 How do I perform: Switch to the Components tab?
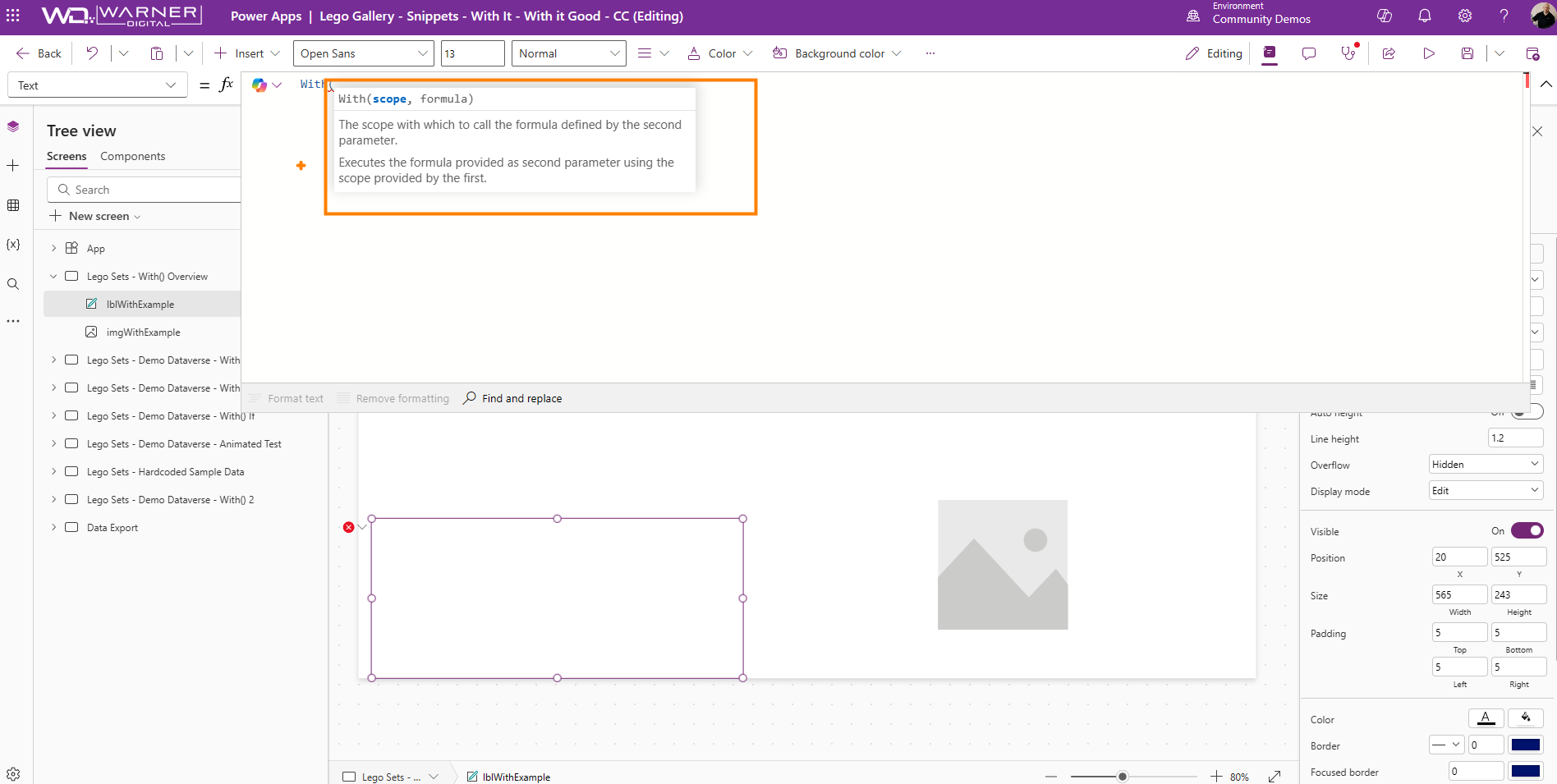coord(132,156)
